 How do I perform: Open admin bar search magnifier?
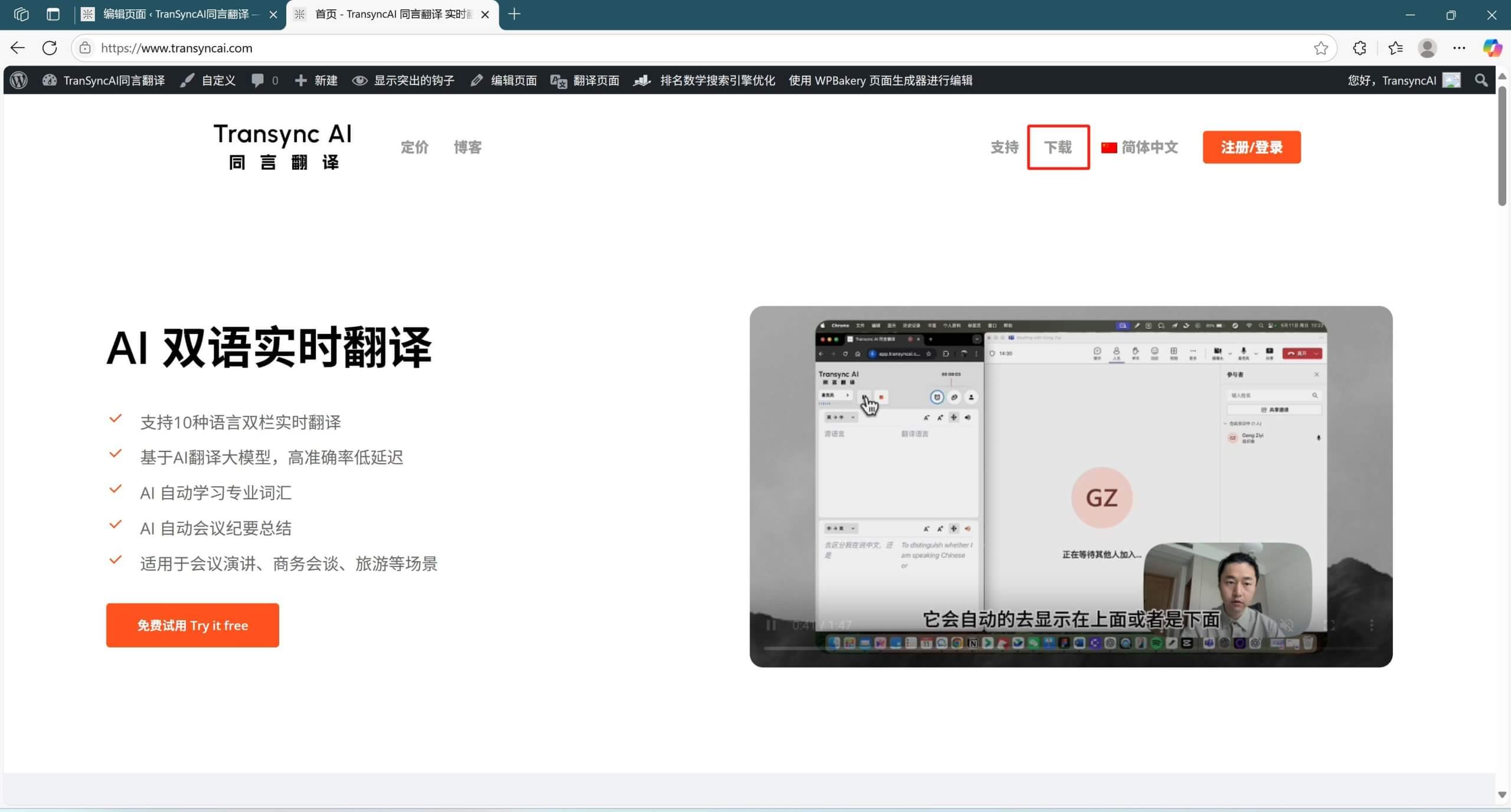pos(1481,80)
